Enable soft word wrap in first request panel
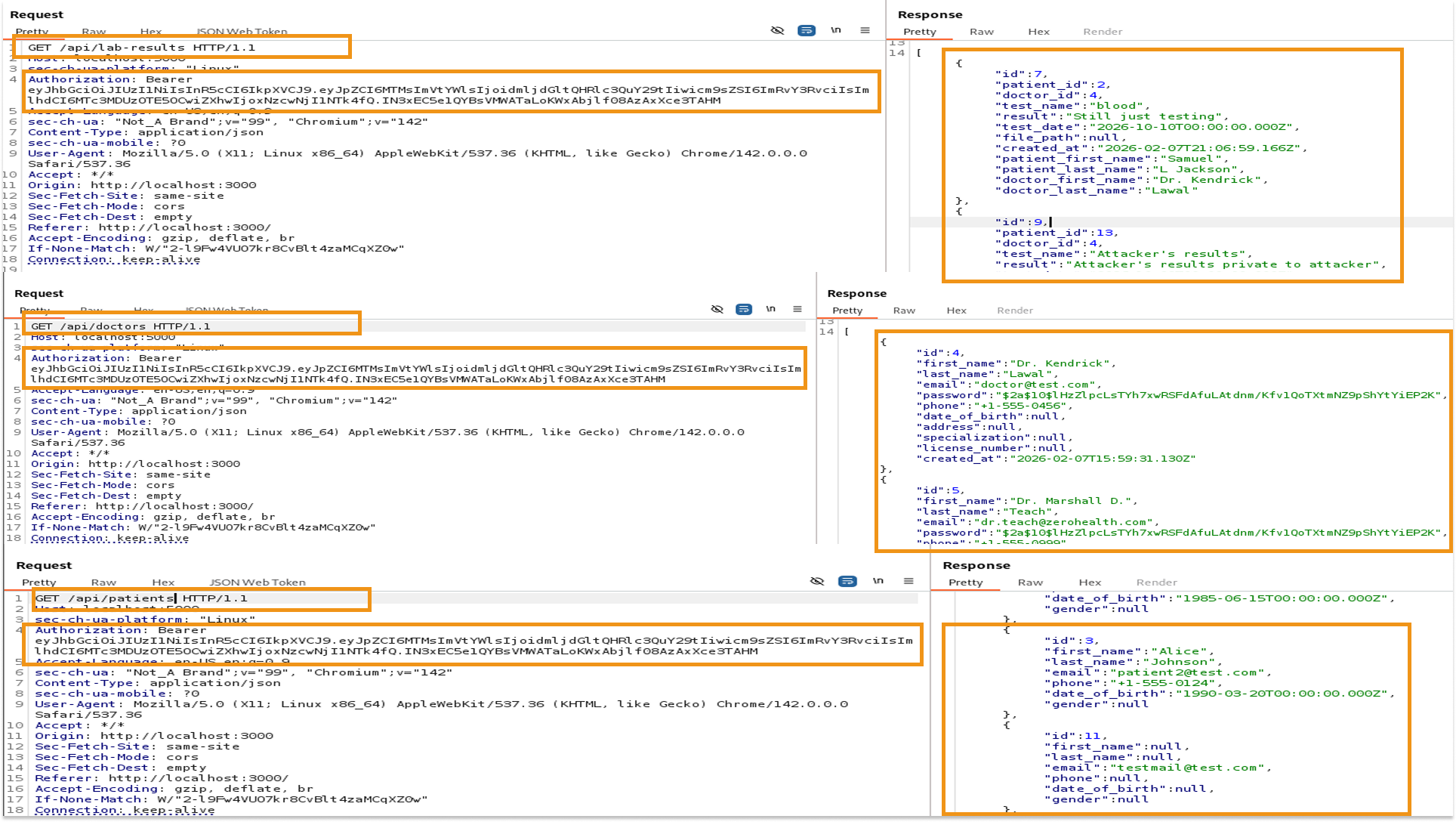Viewport: 1456px width, 822px height. point(807,31)
